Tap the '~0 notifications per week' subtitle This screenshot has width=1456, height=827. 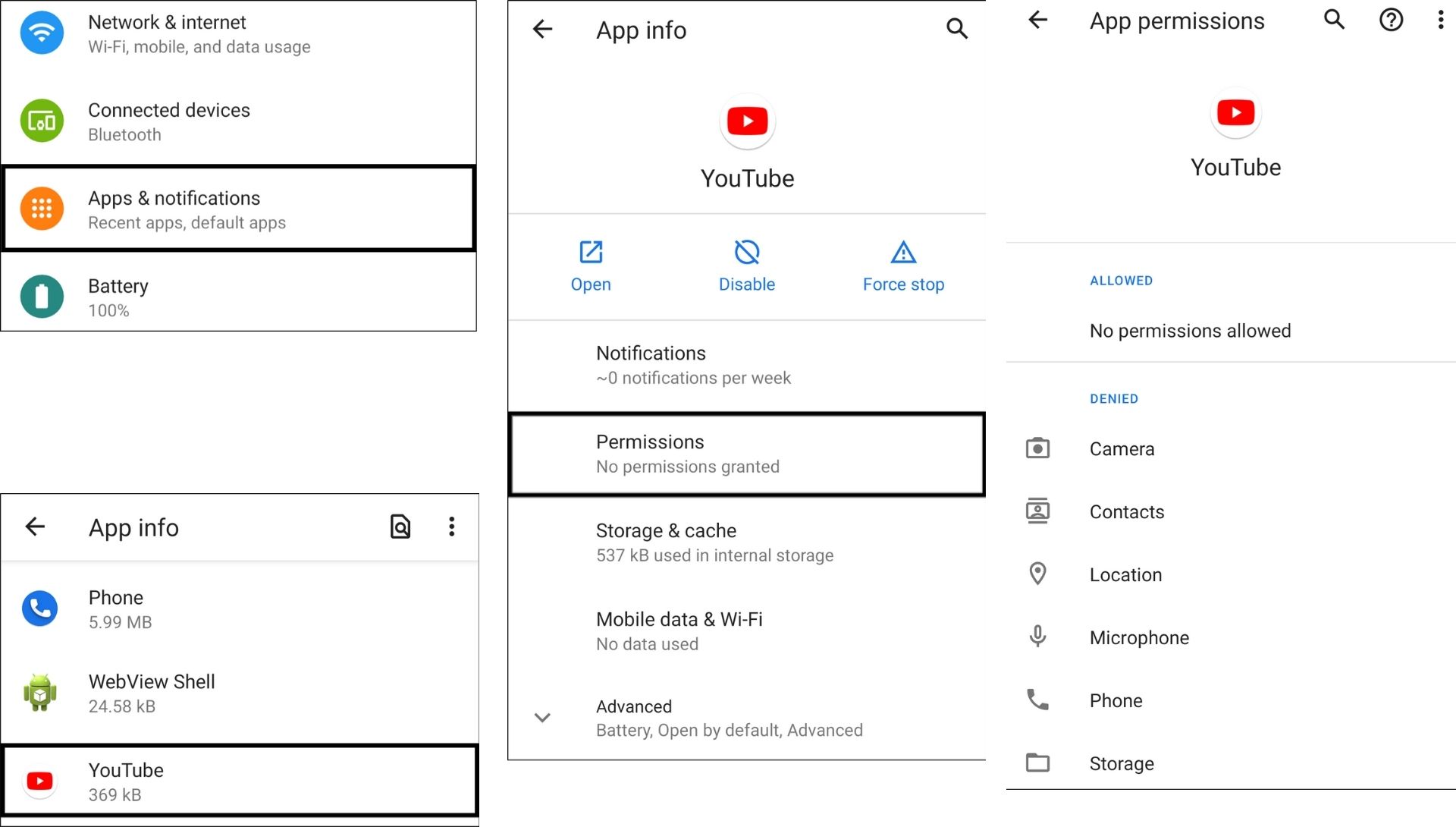click(x=693, y=378)
